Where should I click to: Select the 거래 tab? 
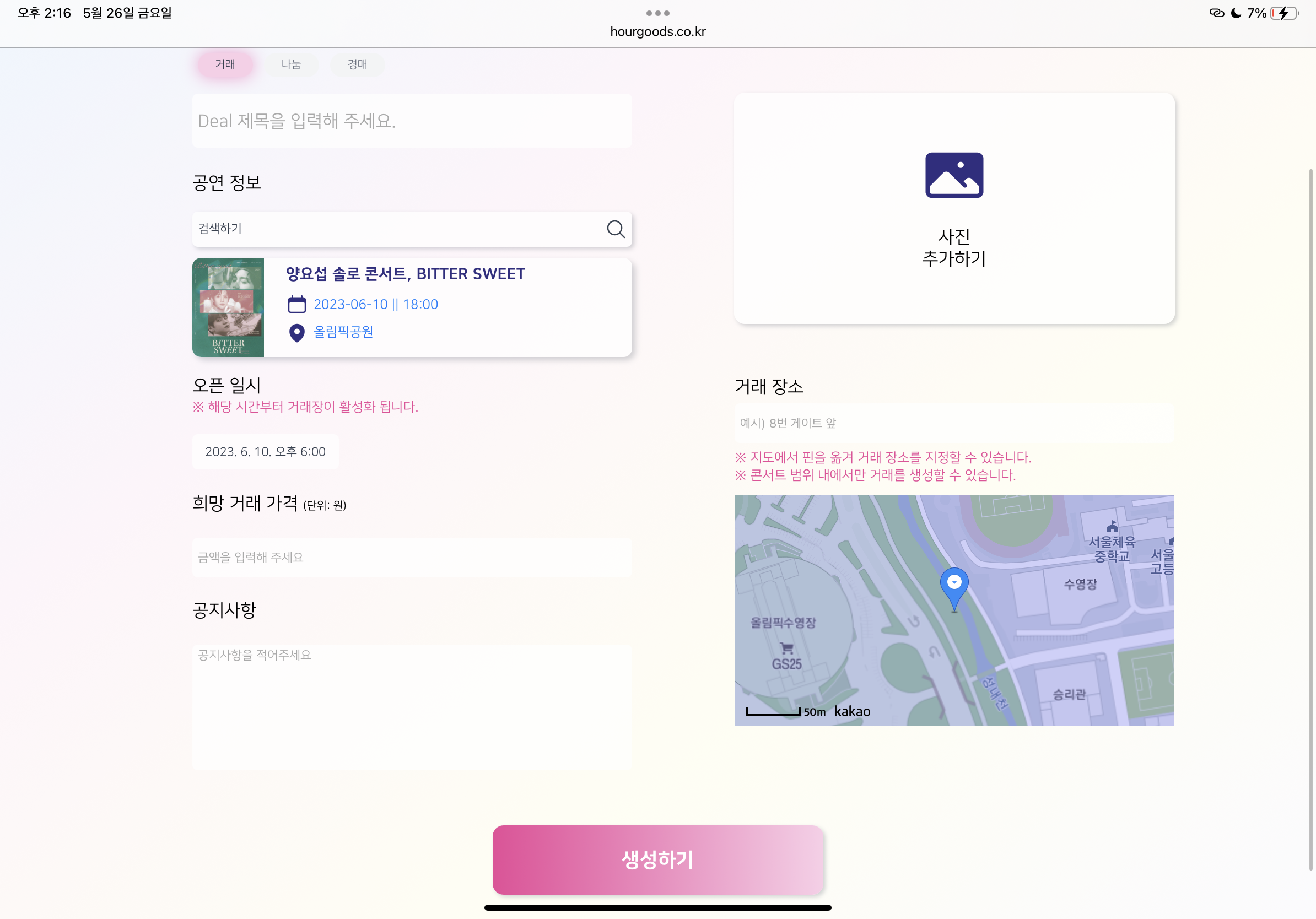click(x=225, y=64)
